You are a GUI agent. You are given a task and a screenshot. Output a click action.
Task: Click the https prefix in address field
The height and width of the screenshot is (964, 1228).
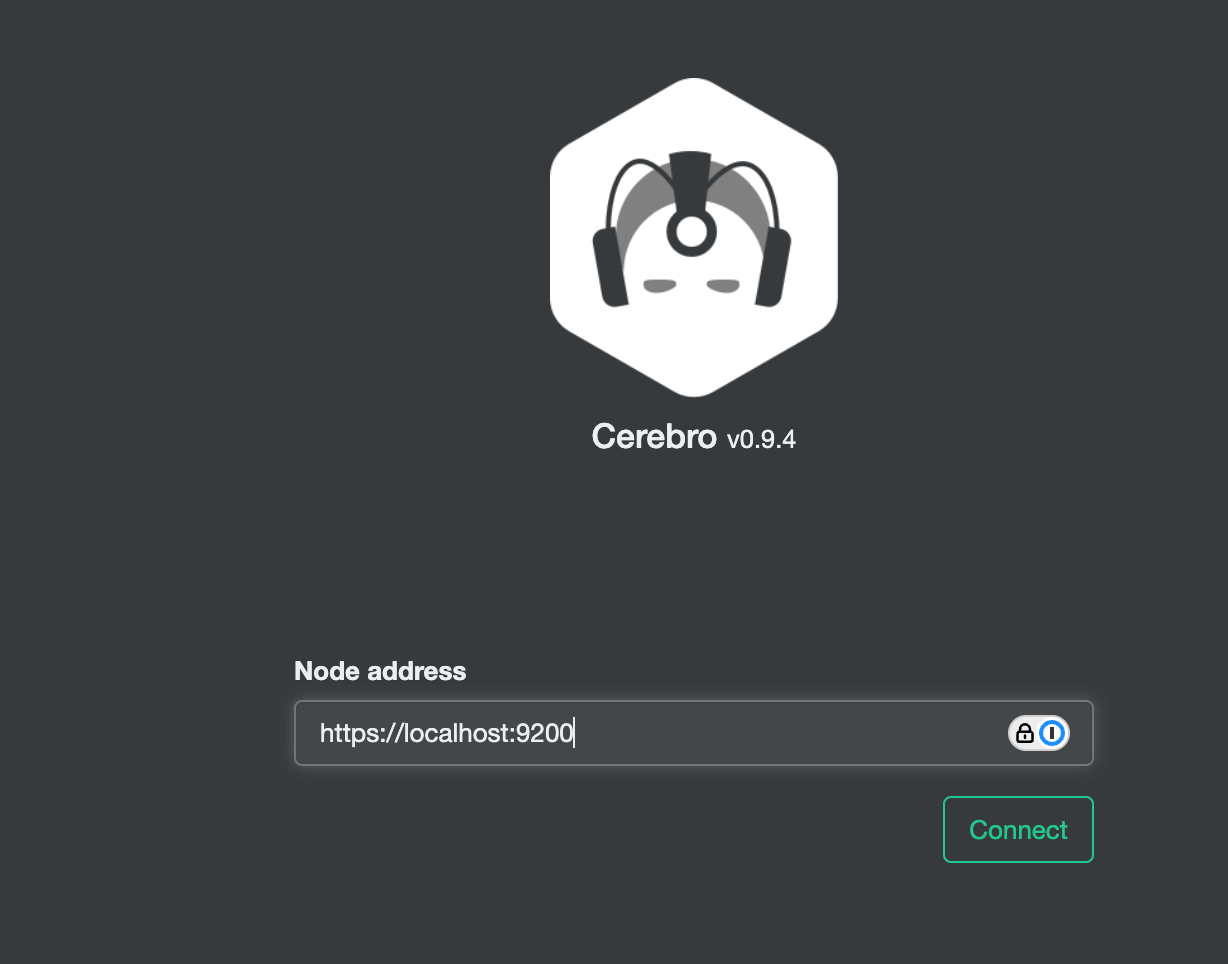point(347,734)
